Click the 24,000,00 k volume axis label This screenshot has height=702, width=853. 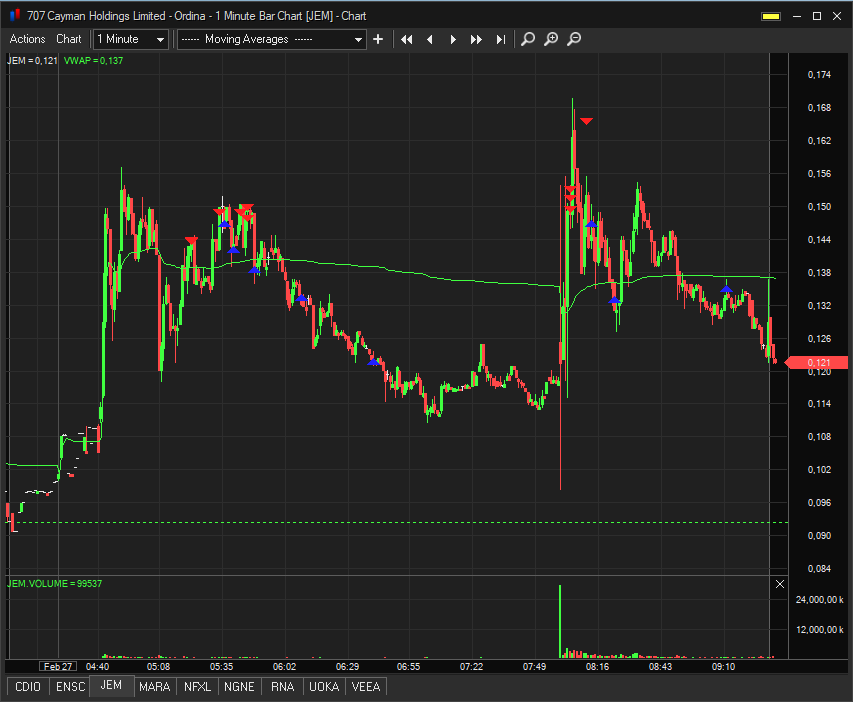tap(819, 600)
